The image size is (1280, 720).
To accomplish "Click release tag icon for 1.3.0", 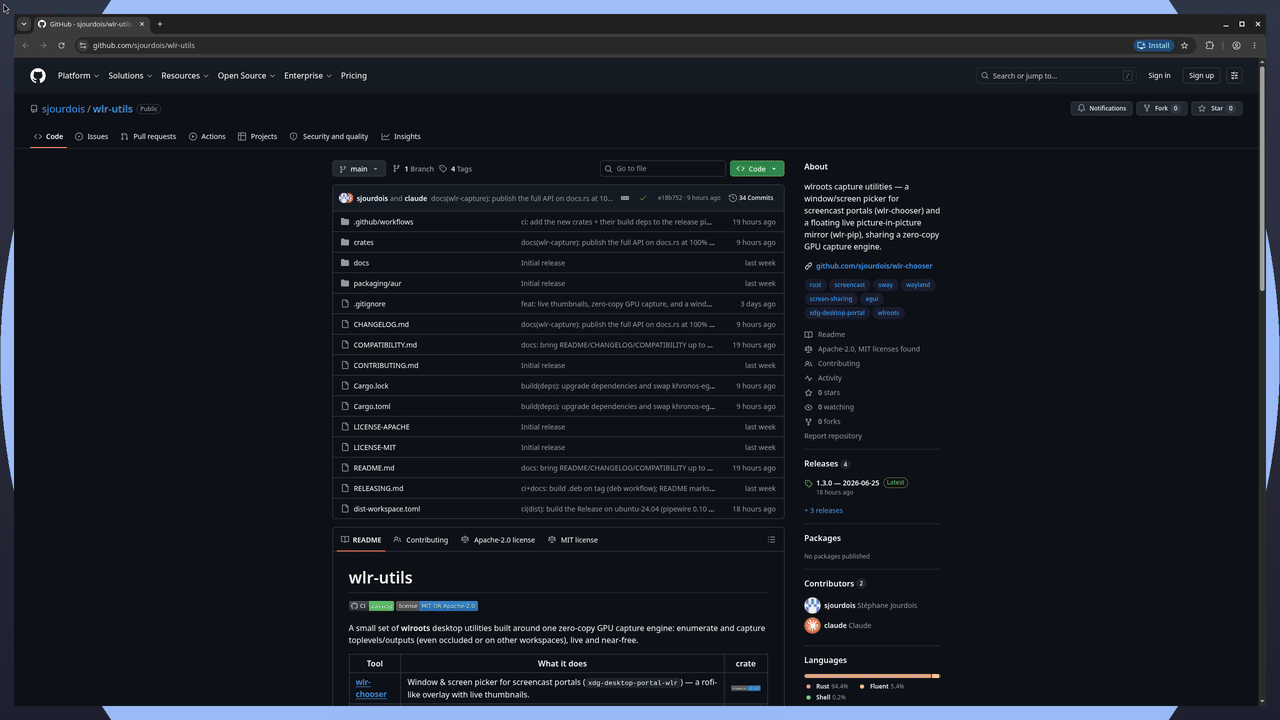I will 809,483.
